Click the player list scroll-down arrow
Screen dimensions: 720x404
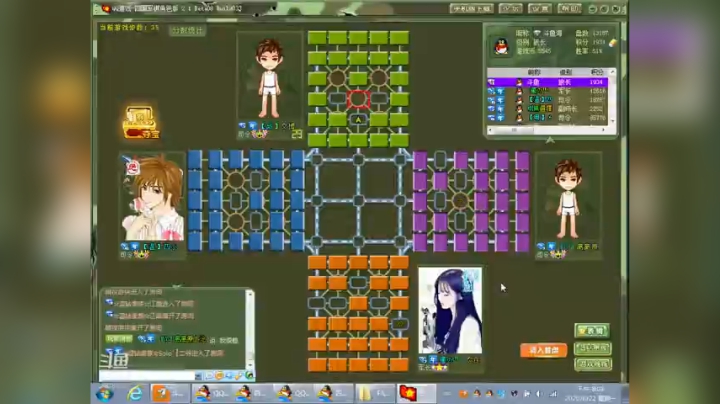click(612, 121)
